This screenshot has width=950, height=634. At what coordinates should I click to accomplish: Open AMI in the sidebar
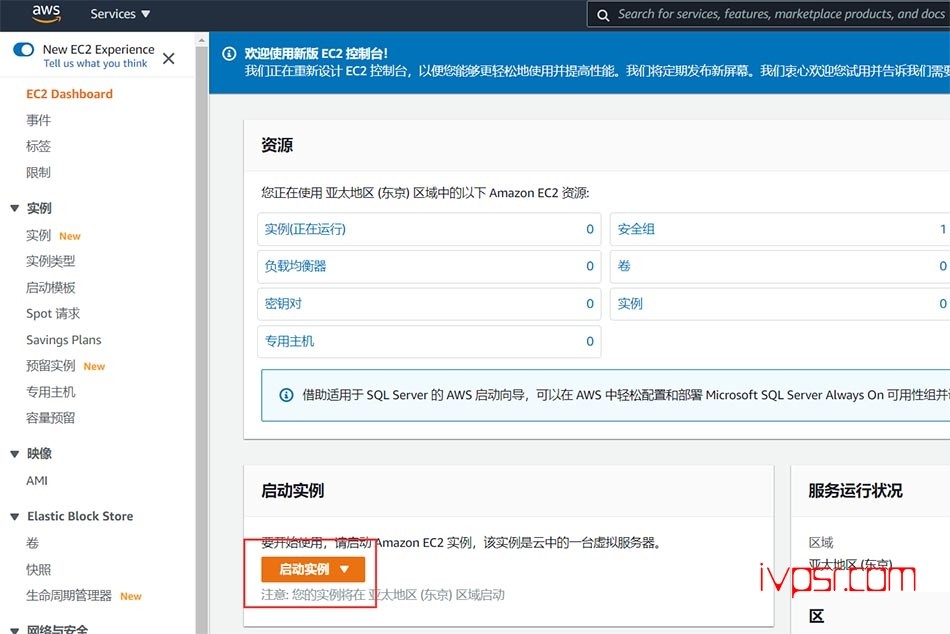[36, 481]
